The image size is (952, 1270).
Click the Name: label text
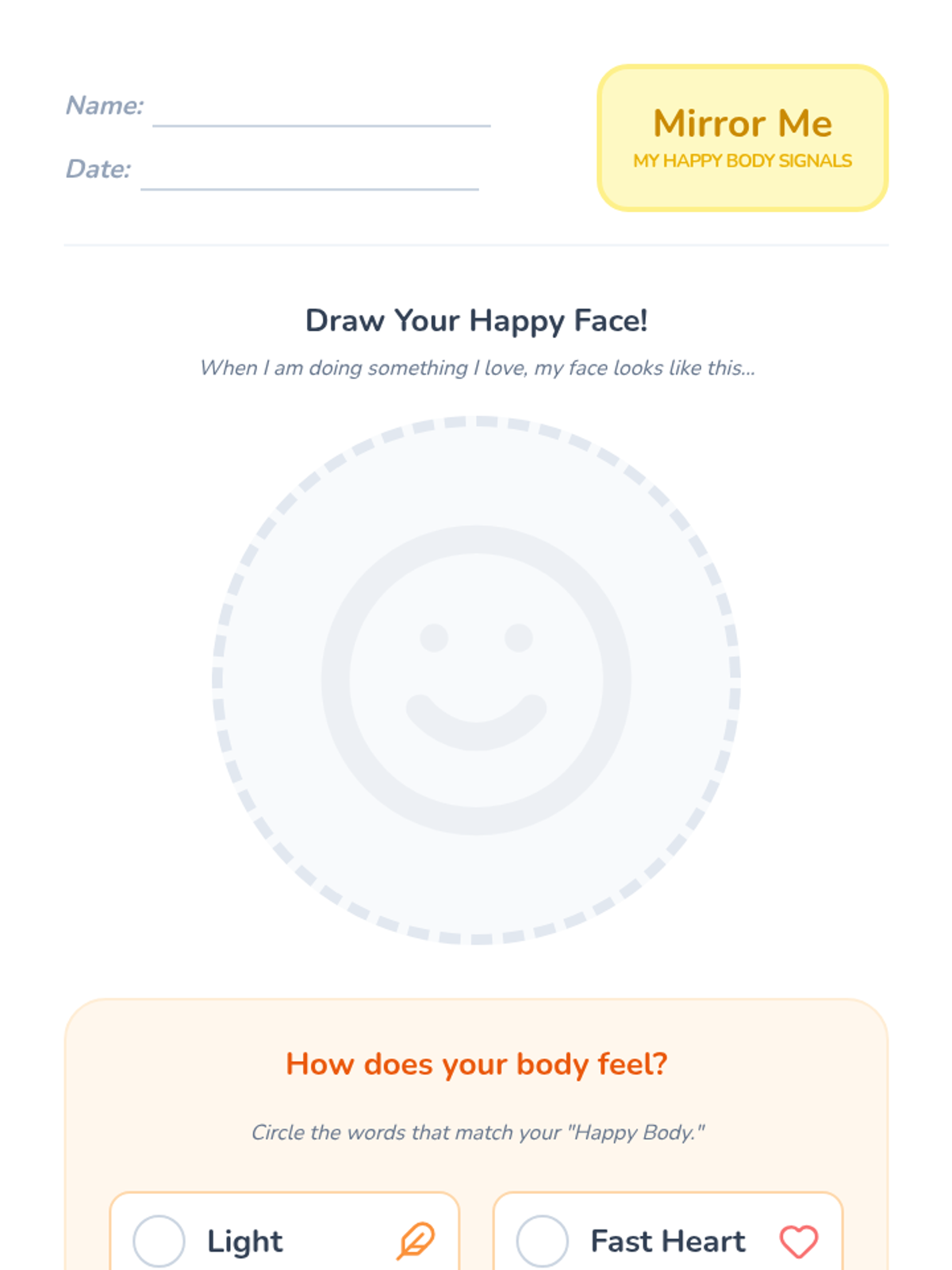(105, 106)
